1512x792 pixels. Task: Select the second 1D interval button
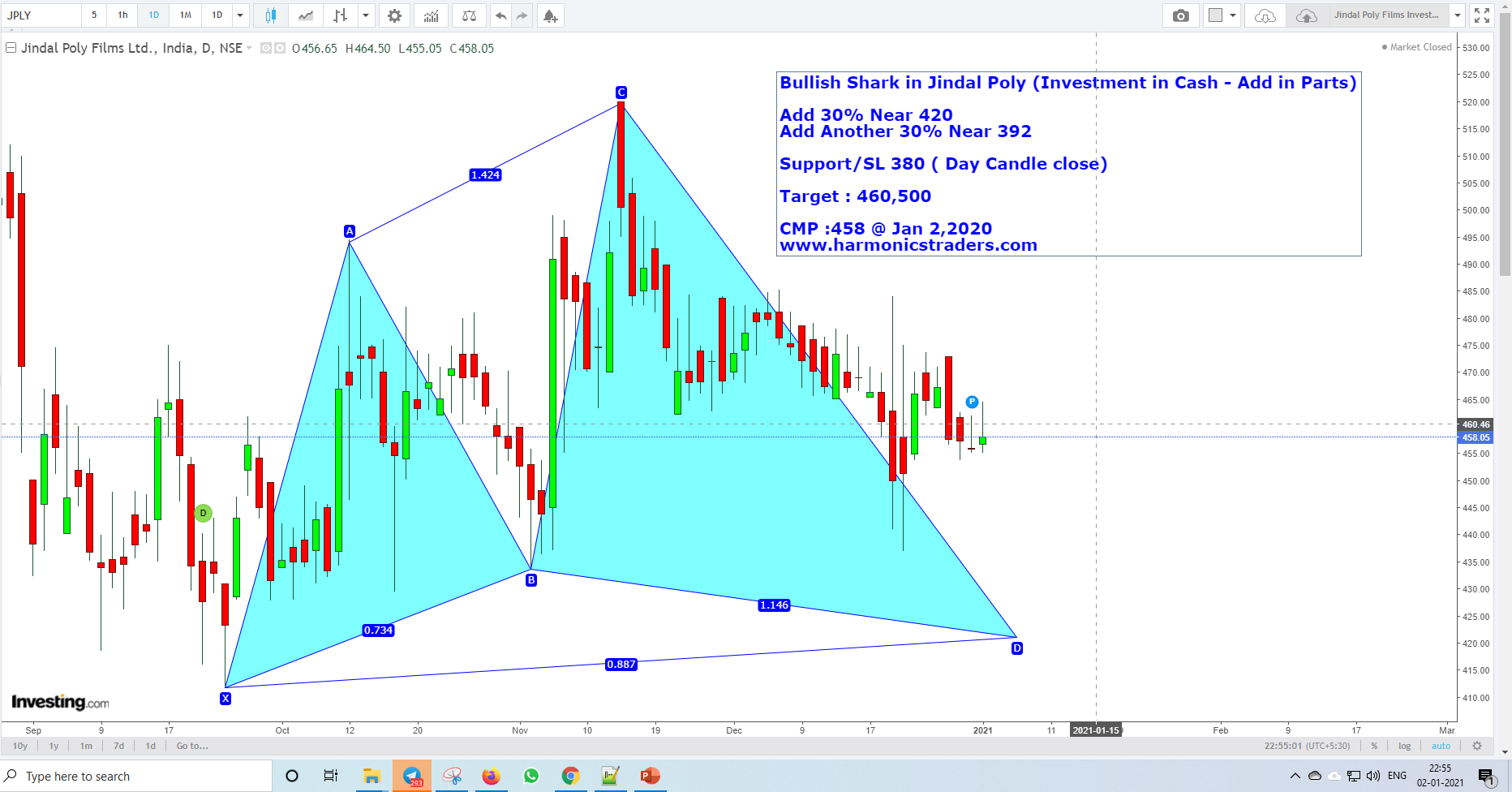[217, 15]
